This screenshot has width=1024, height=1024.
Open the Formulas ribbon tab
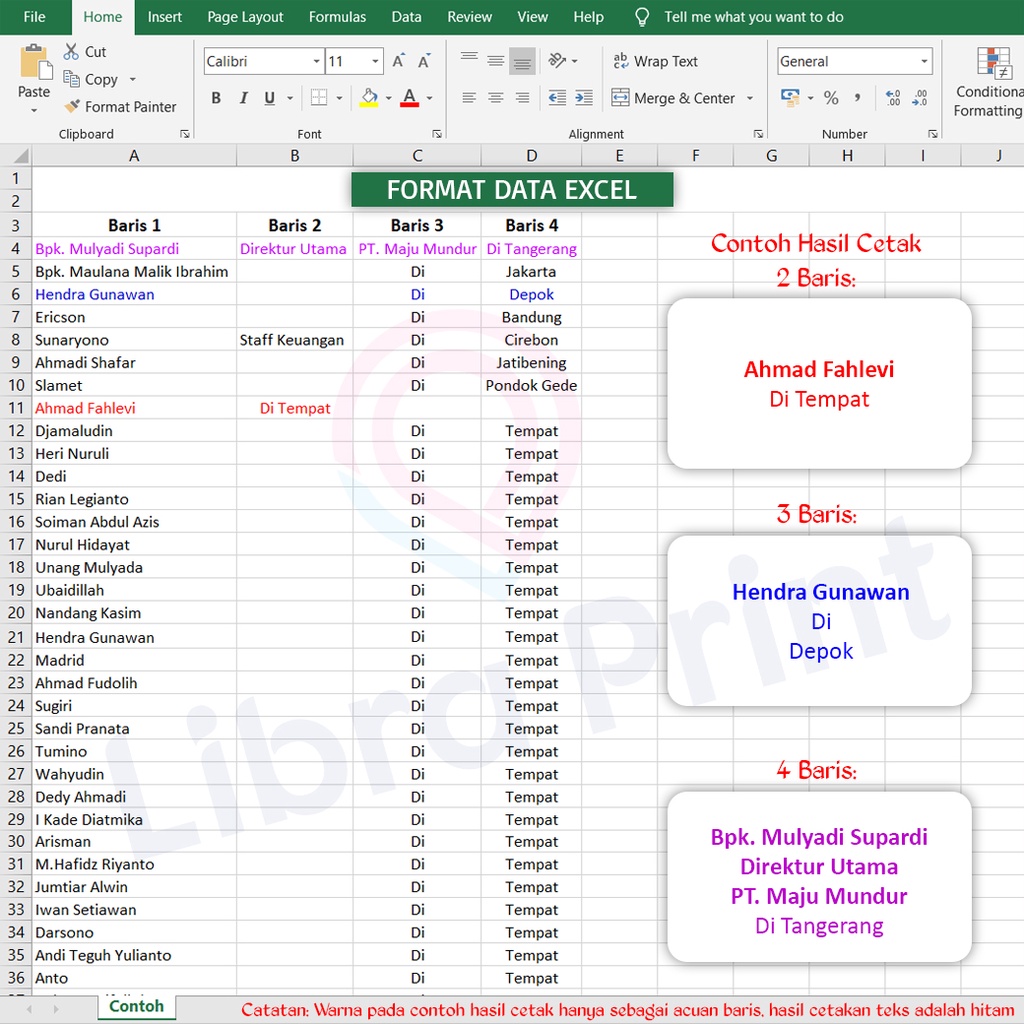(337, 17)
